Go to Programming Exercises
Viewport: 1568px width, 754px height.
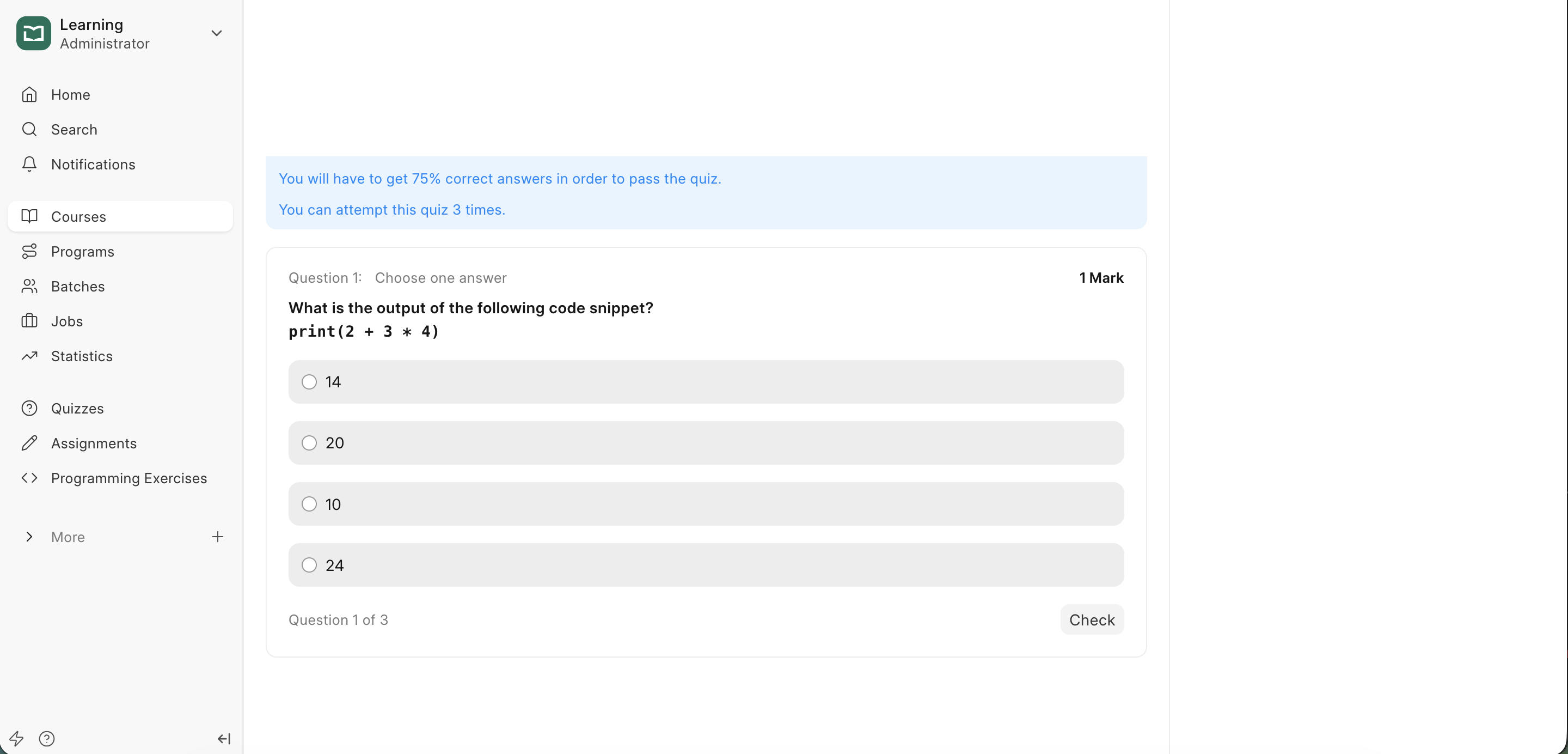(128, 478)
